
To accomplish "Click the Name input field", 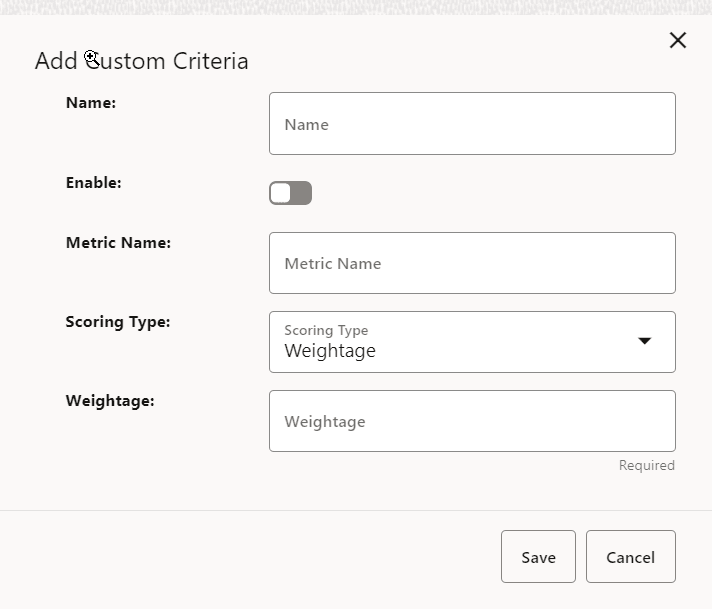I will tap(472, 124).
